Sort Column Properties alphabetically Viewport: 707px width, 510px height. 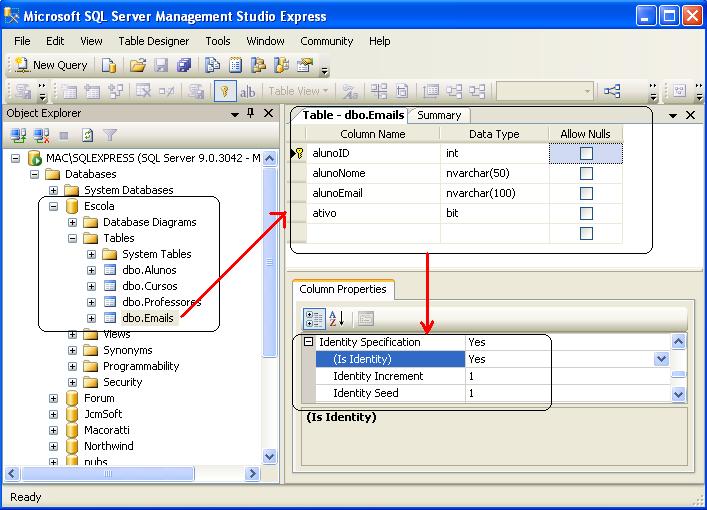pyautogui.click(x=337, y=319)
